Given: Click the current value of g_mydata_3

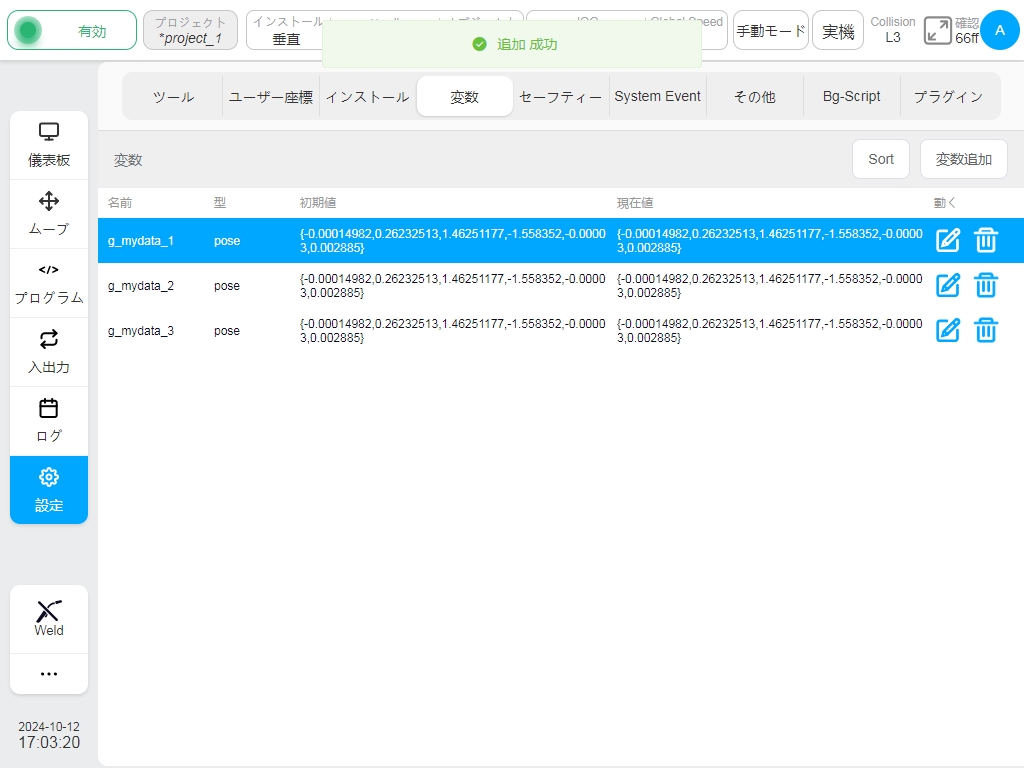Looking at the screenshot, I should 769,331.
